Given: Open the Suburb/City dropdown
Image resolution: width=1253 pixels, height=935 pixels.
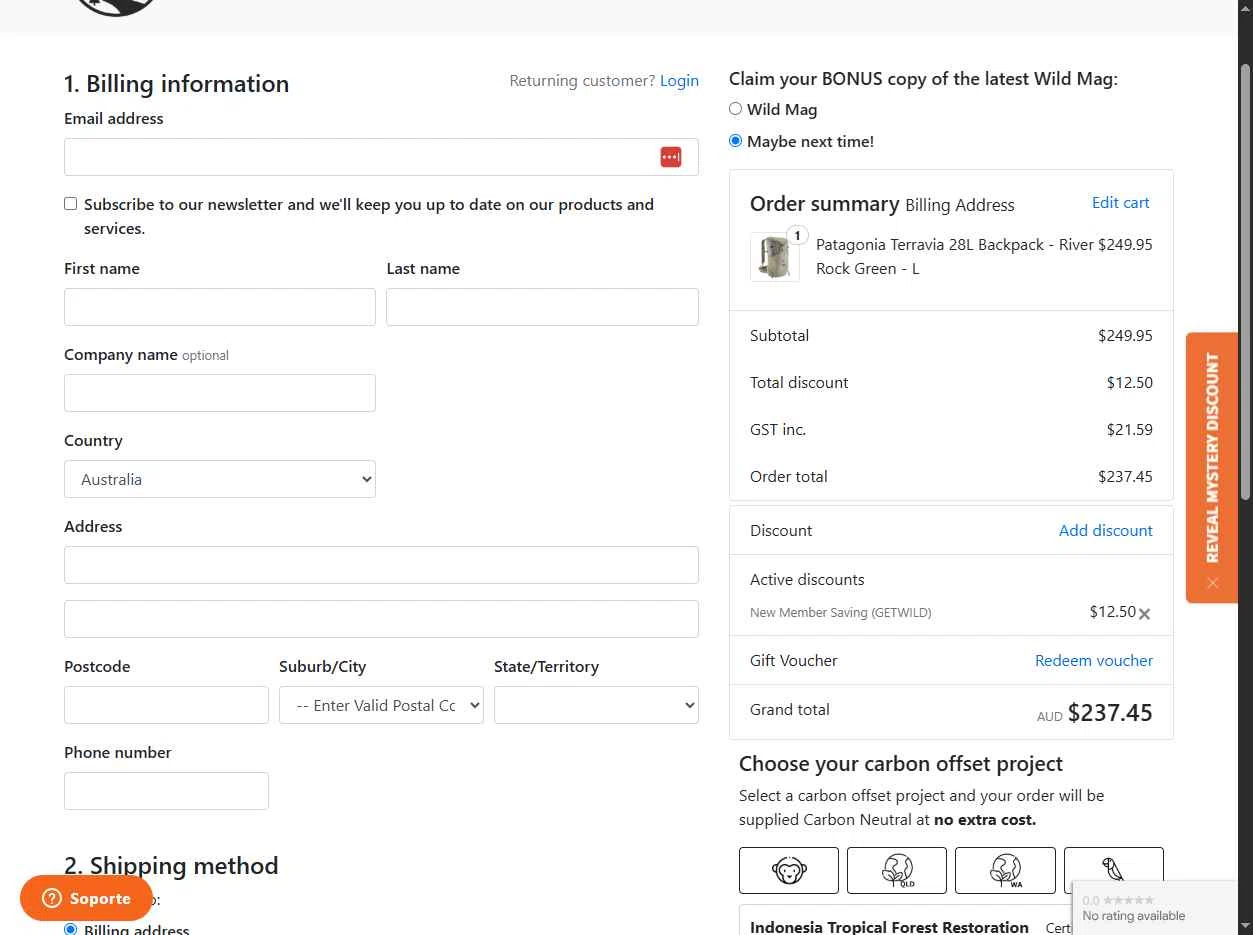Looking at the screenshot, I should point(381,705).
